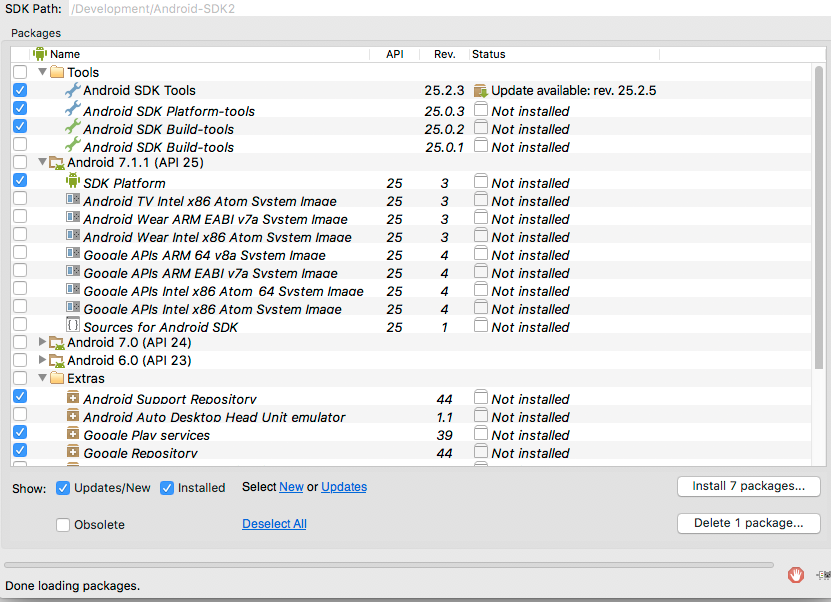Click the Google Play services package icon
The height and width of the screenshot is (602, 831).
point(73,433)
